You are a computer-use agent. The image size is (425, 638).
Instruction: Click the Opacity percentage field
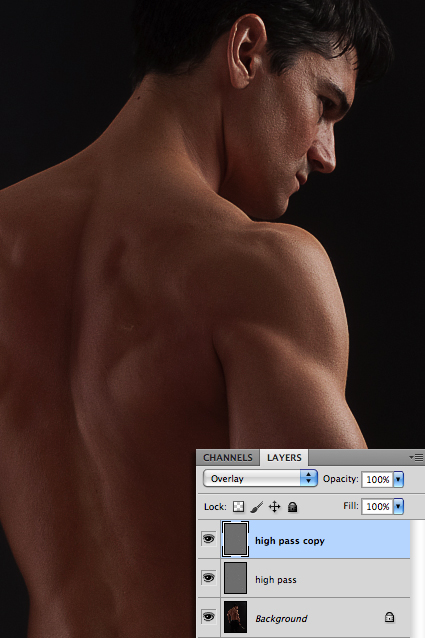pyautogui.click(x=377, y=479)
